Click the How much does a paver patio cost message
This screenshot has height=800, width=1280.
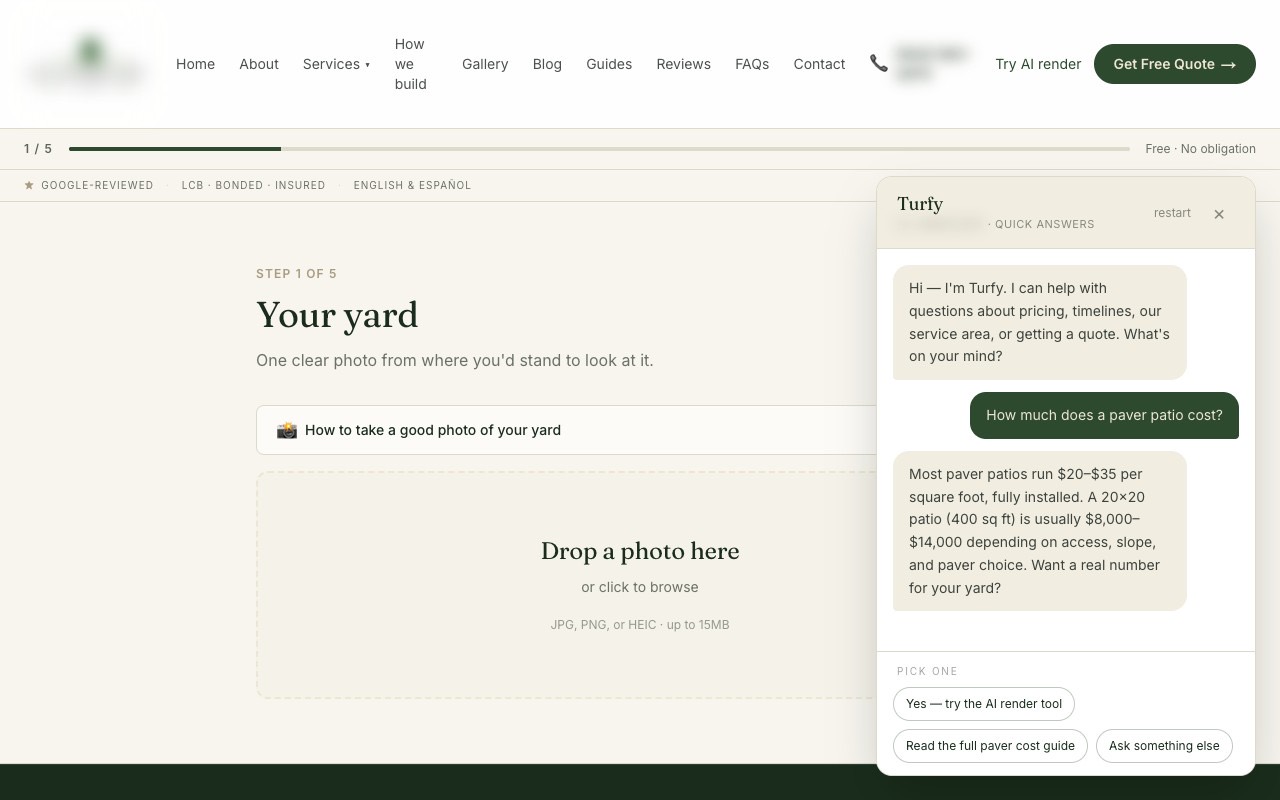[1104, 415]
